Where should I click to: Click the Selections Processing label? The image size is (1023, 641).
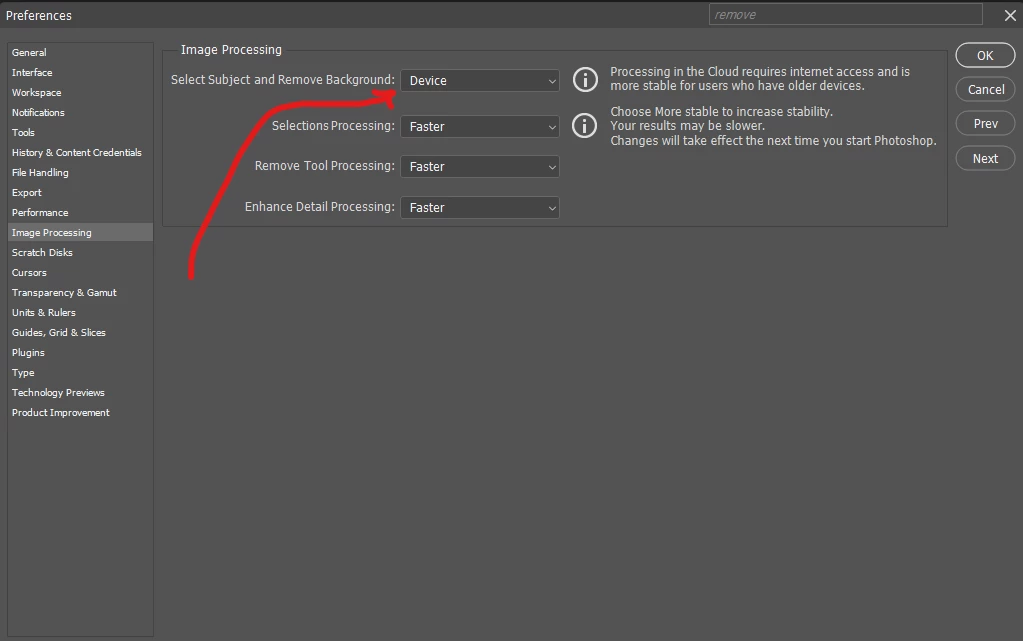tap(333, 125)
